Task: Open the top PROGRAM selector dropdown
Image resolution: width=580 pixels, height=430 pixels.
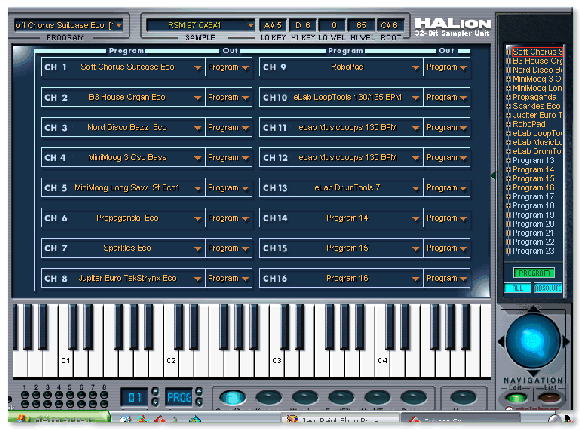Action: pyautogui.click(x=119, y=26)
